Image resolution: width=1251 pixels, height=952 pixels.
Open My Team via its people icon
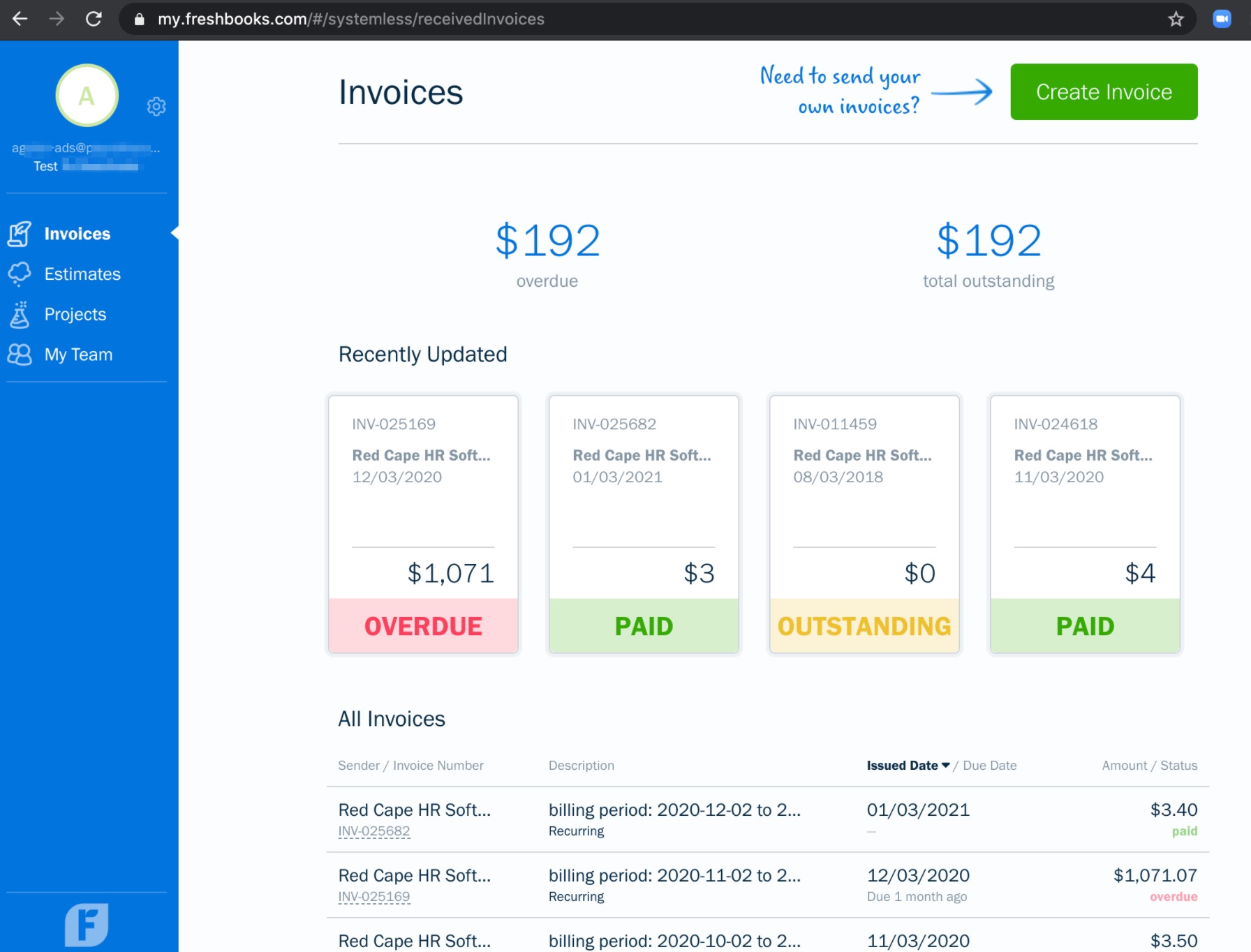tap(20, 355)
